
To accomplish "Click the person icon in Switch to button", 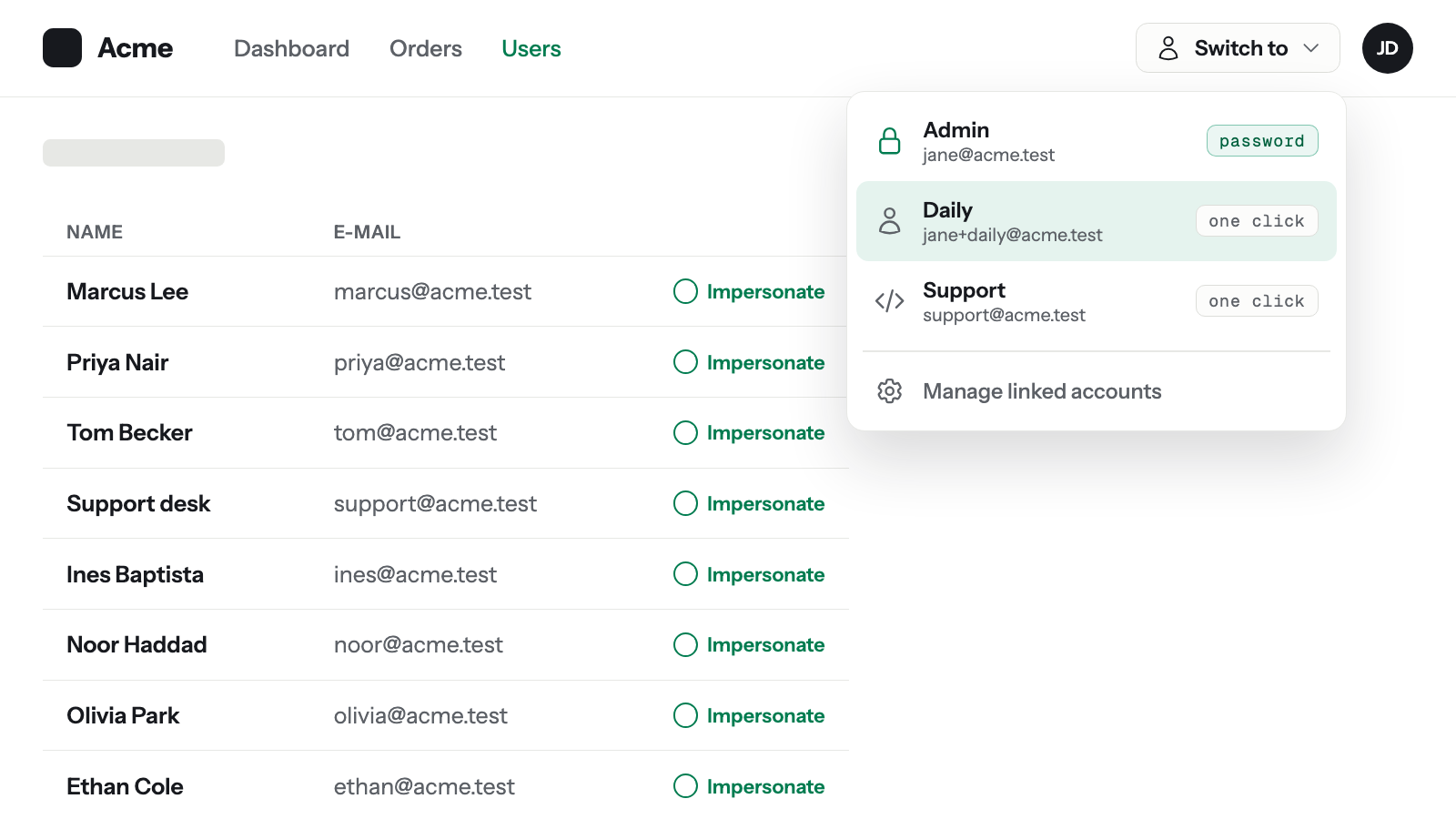I will pos(1168,48).
